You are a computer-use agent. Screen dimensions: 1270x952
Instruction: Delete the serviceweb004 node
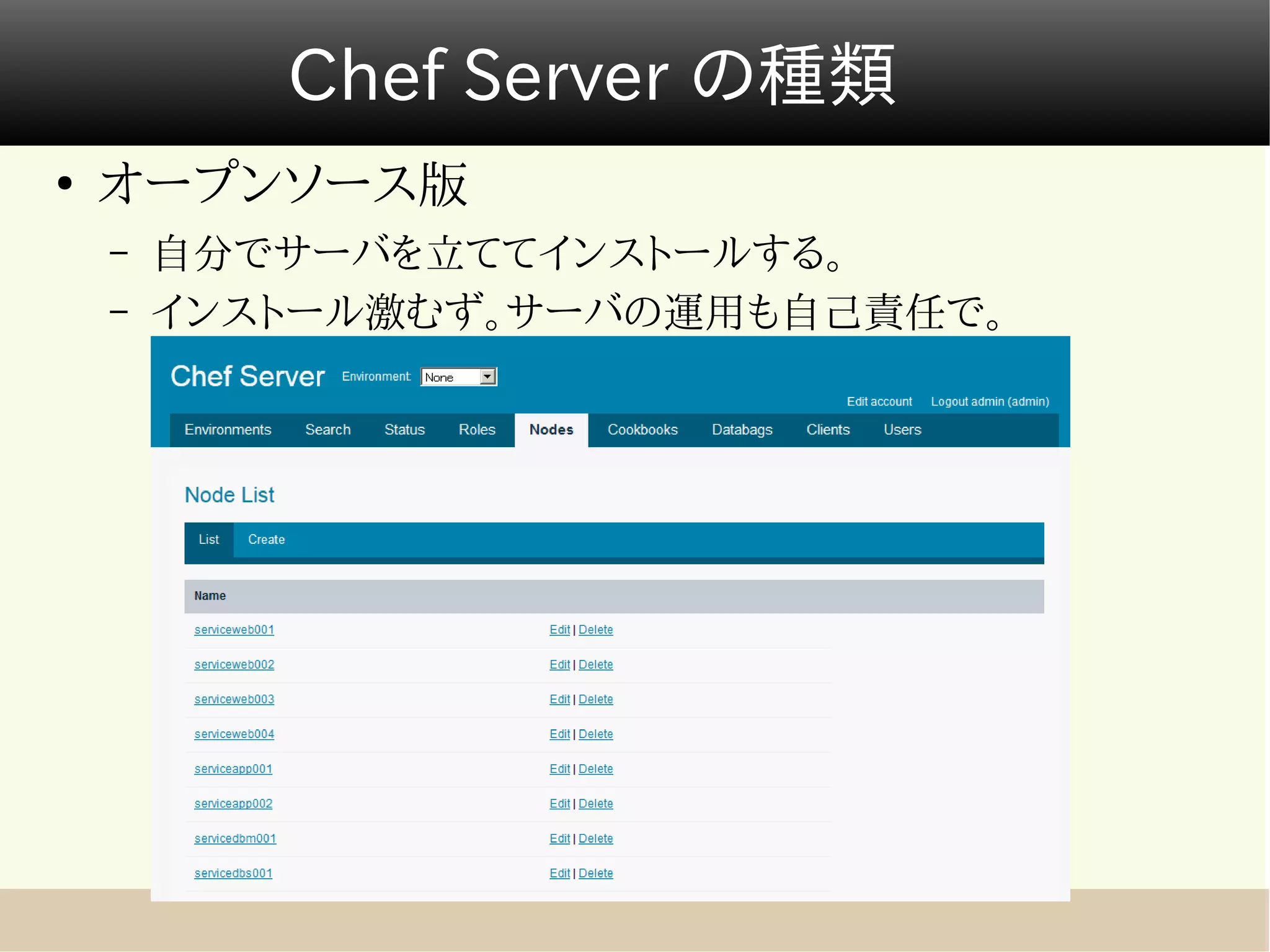(x=595, y=734)
